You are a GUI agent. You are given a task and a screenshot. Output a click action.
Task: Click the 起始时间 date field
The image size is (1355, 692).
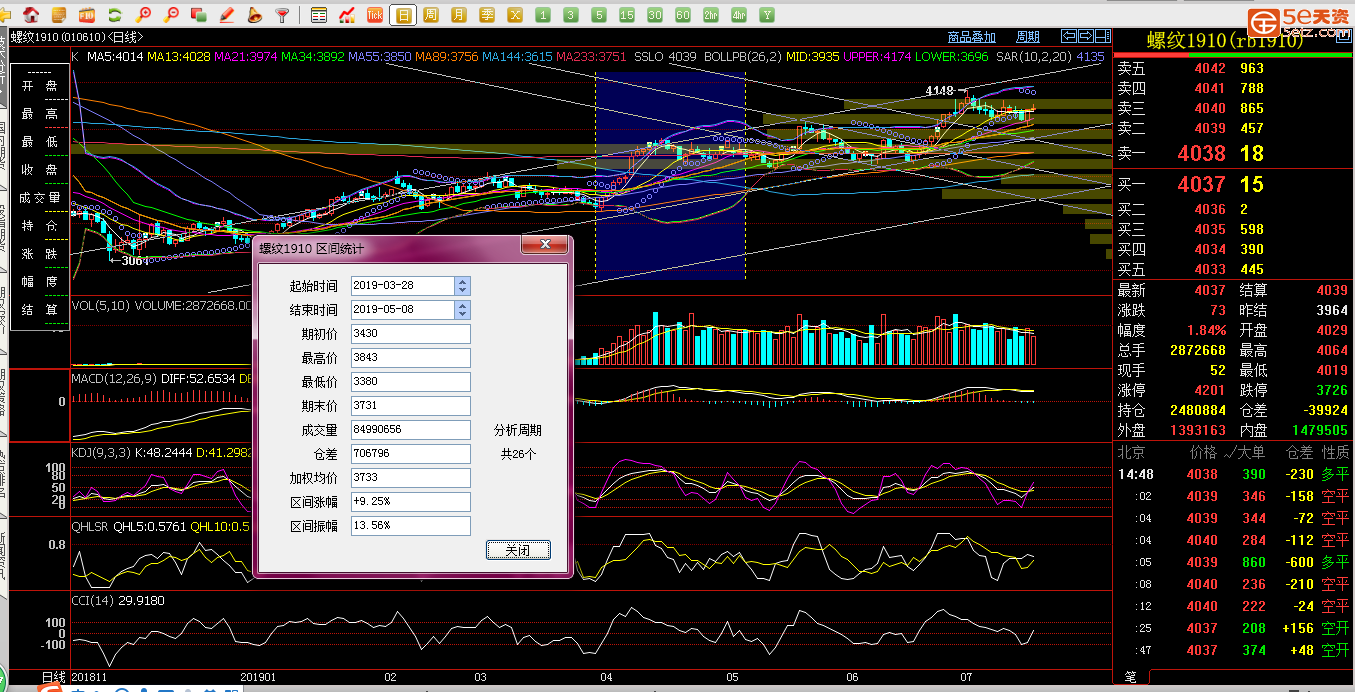pos(402,286)
